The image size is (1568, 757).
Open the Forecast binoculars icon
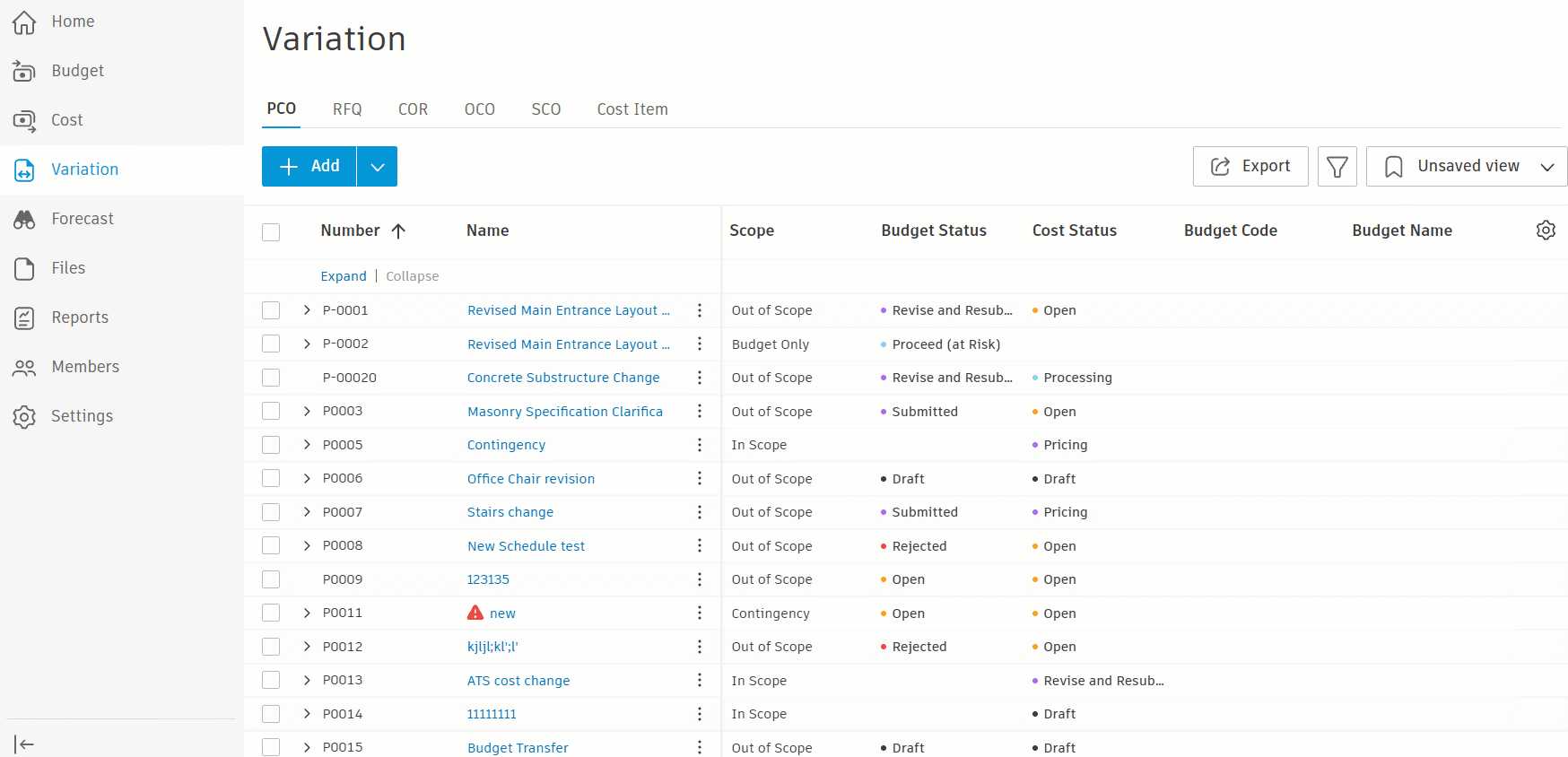tap(24, 219)
